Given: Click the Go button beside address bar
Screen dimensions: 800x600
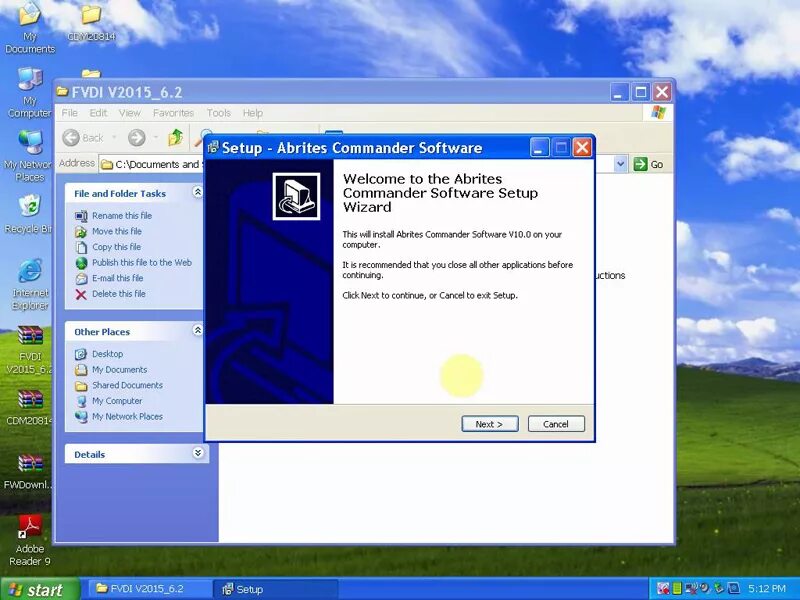Looking at the screenshot, I should pos(648,164).
